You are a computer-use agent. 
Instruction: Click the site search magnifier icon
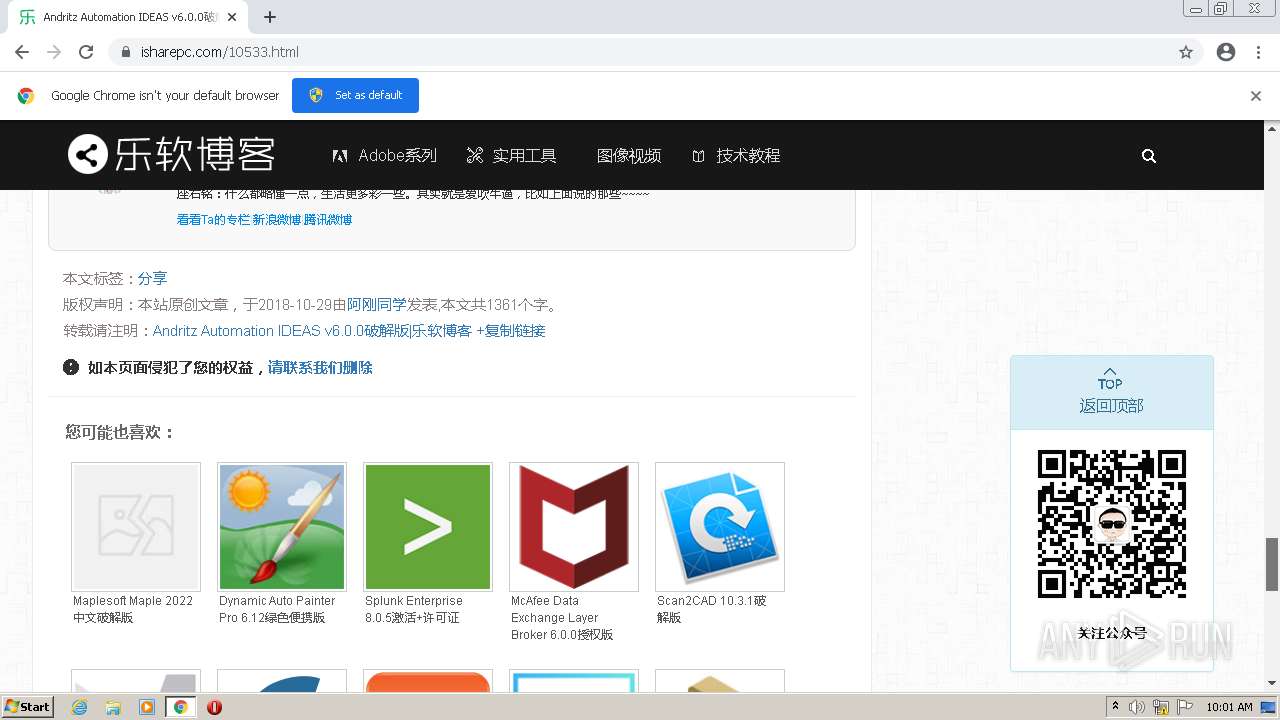(1149, 156)
